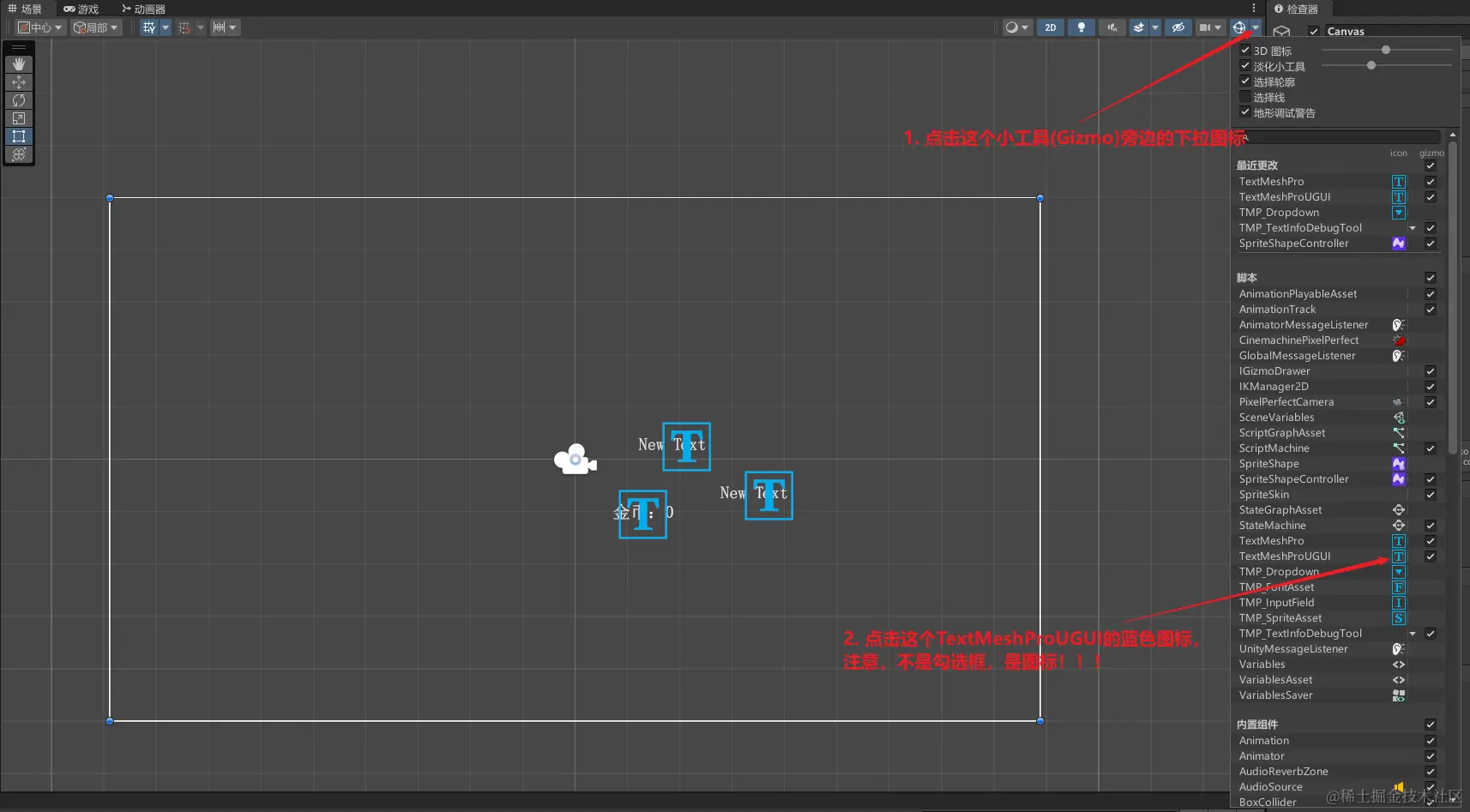The width and height of the screenshot is (1470, 812).
Task: Click the UnityMessageListener row label
Action: [x=1293, y=649]
